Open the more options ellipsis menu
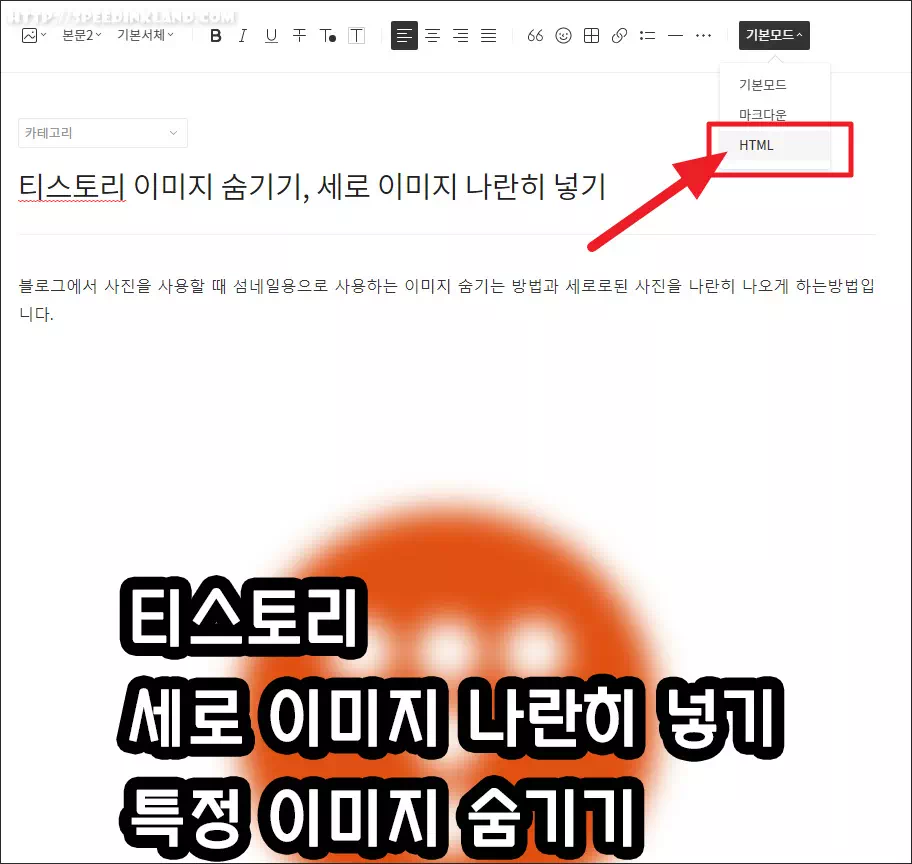 coord(703,35)
